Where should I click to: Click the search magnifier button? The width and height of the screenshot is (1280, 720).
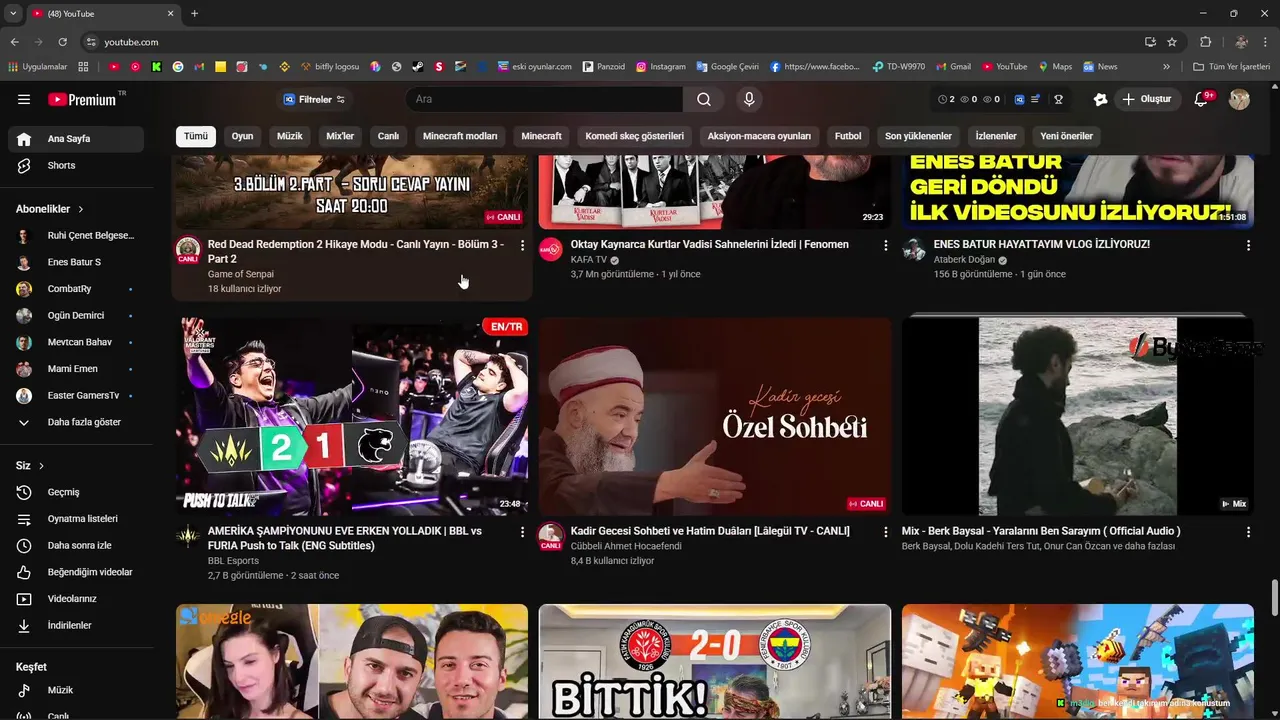(704, 99)
